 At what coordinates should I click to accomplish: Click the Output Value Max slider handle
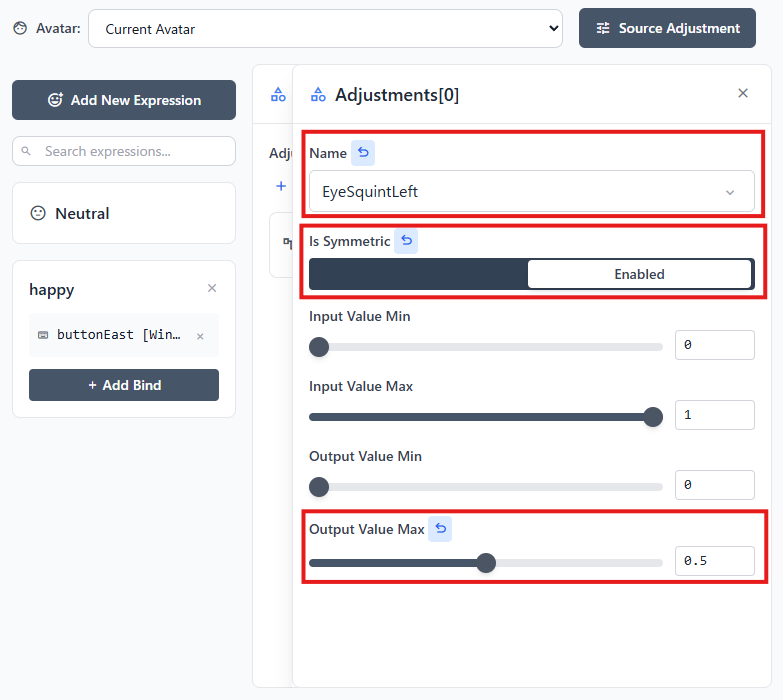486,563
